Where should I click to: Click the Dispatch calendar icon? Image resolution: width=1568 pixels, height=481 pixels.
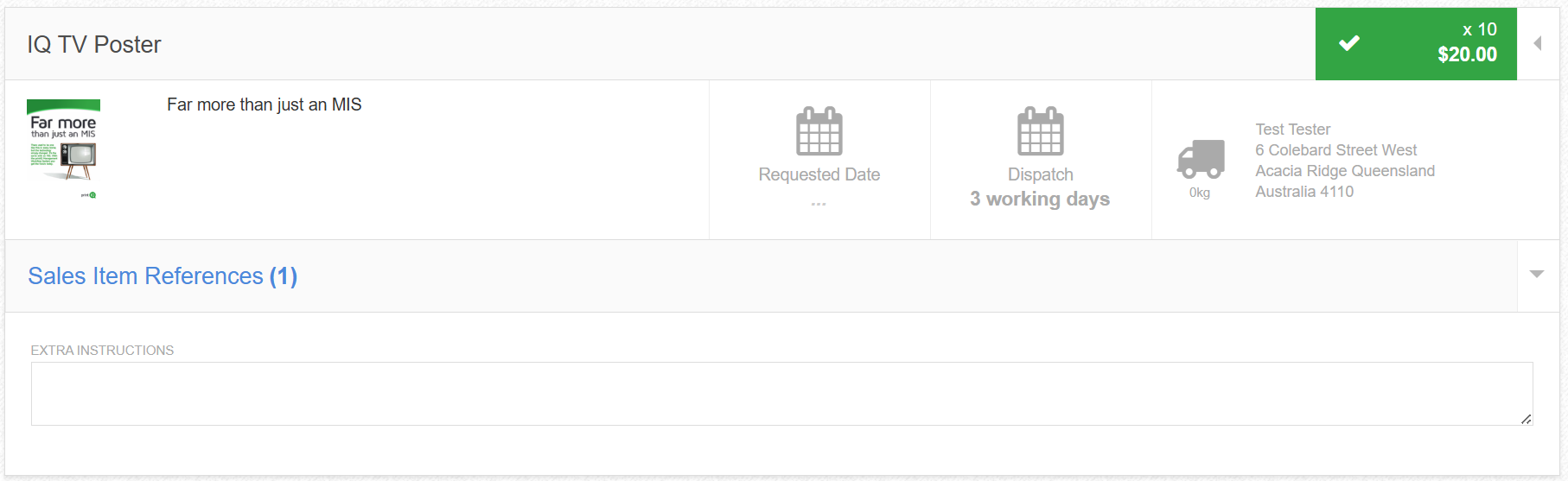point(1040,131)
